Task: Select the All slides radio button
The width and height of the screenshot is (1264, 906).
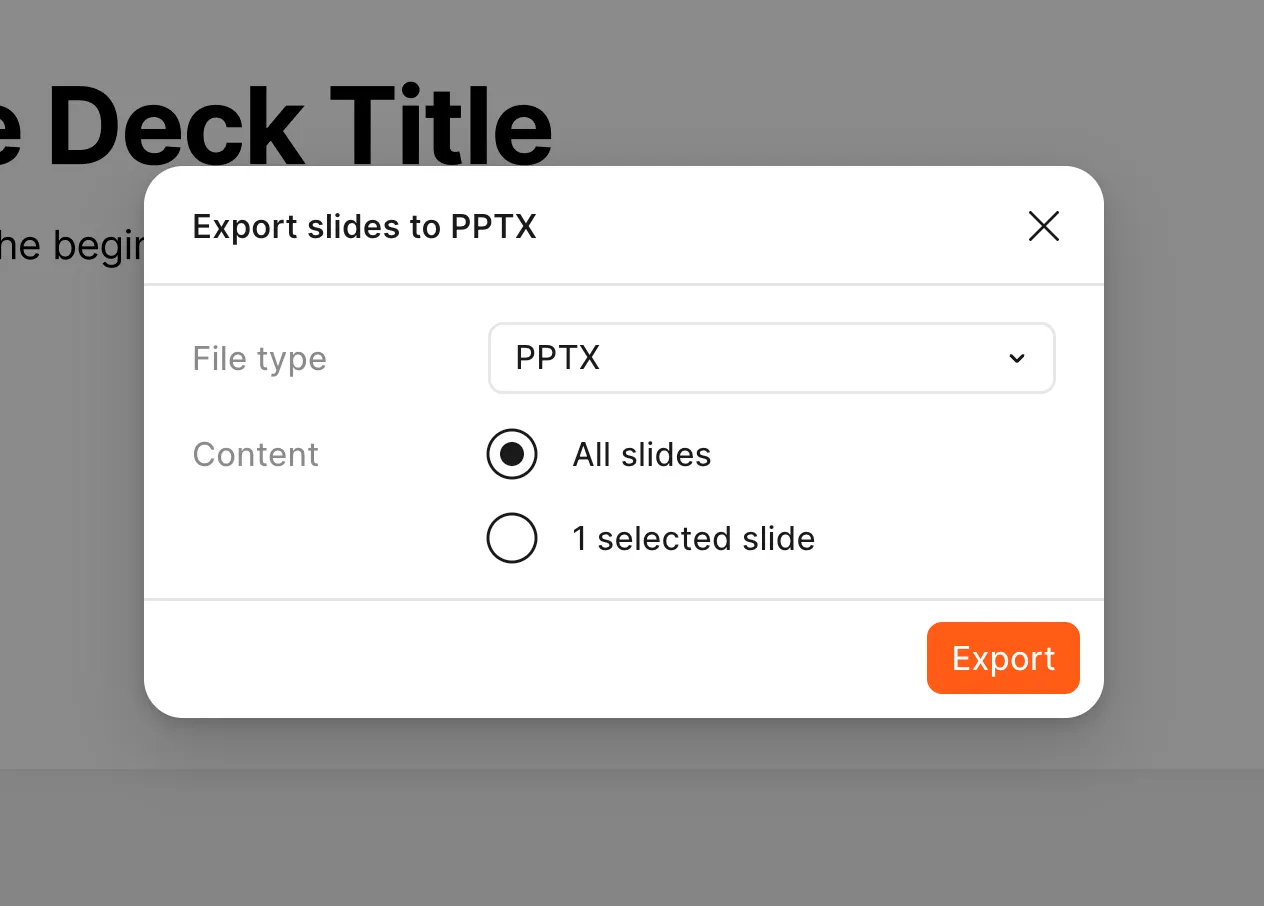Action: pyautogui.click(x=512, y=454)
